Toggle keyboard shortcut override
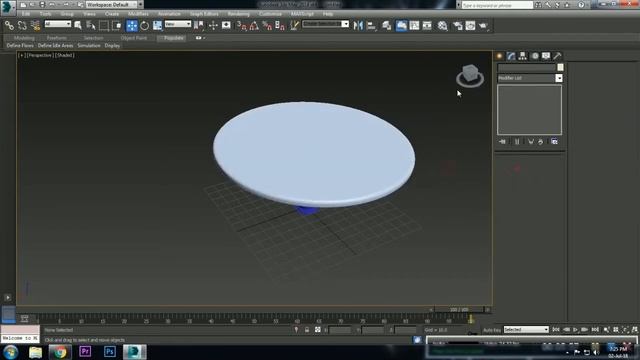Image resolution: width=640 pixels, height=360 pixels. 226,26
